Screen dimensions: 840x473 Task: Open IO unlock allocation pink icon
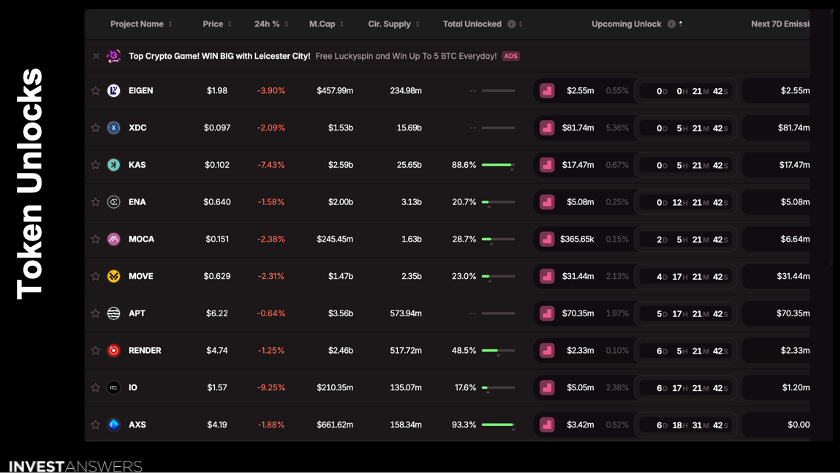547,387
